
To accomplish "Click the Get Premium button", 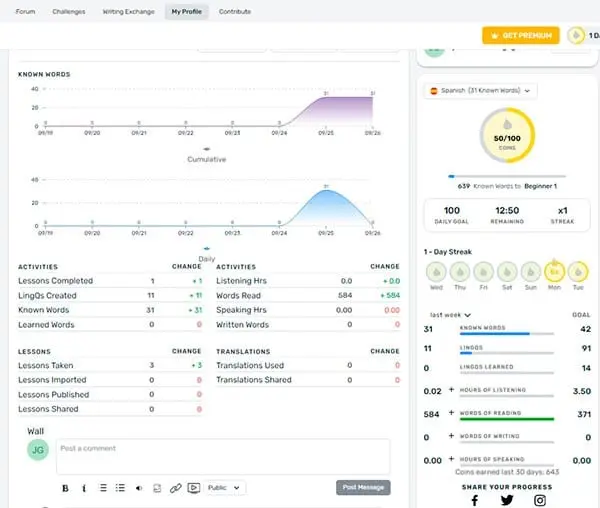I will (x=521, y=36).
